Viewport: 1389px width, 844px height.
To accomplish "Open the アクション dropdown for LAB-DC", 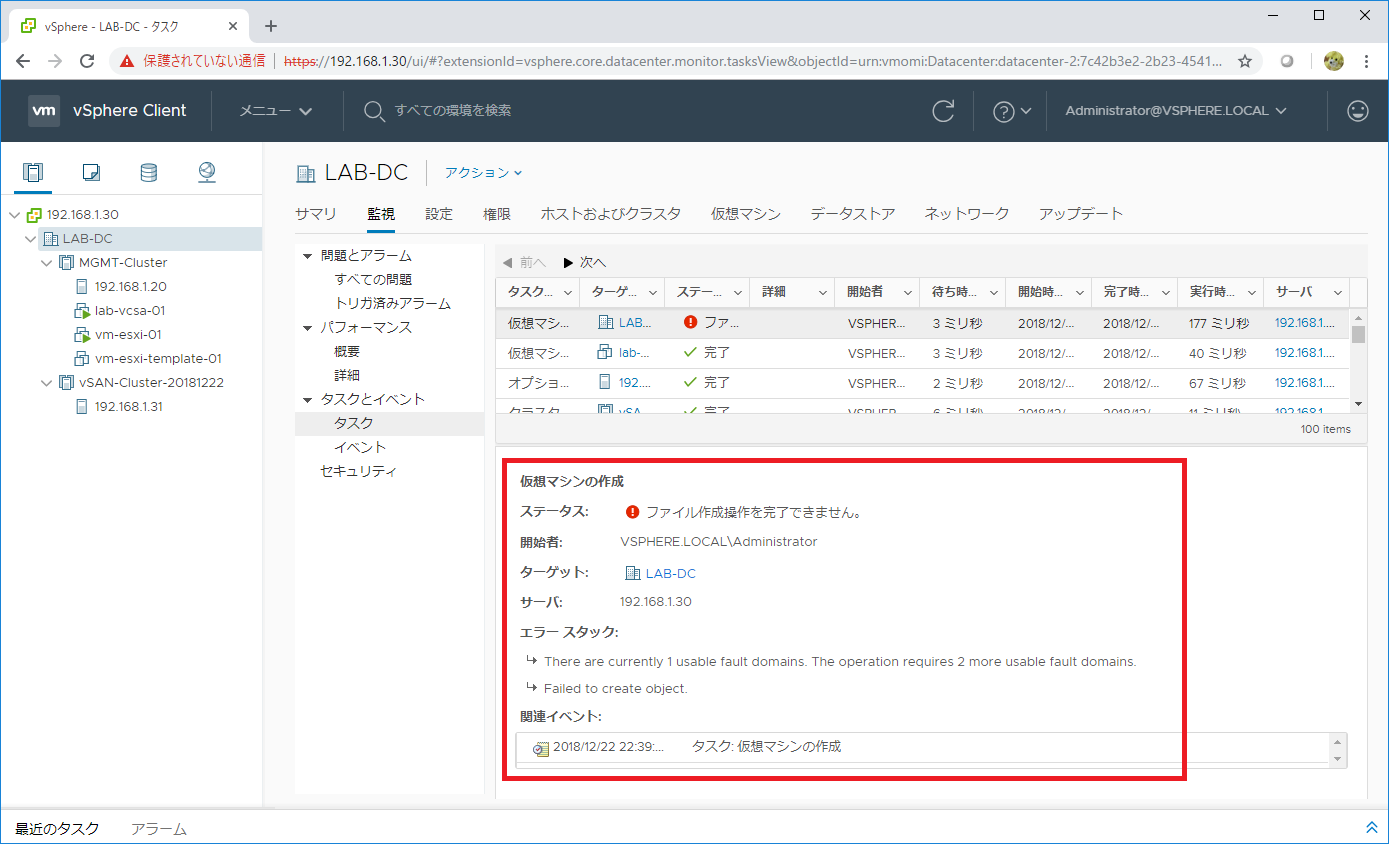I will [x=484, y=173].
